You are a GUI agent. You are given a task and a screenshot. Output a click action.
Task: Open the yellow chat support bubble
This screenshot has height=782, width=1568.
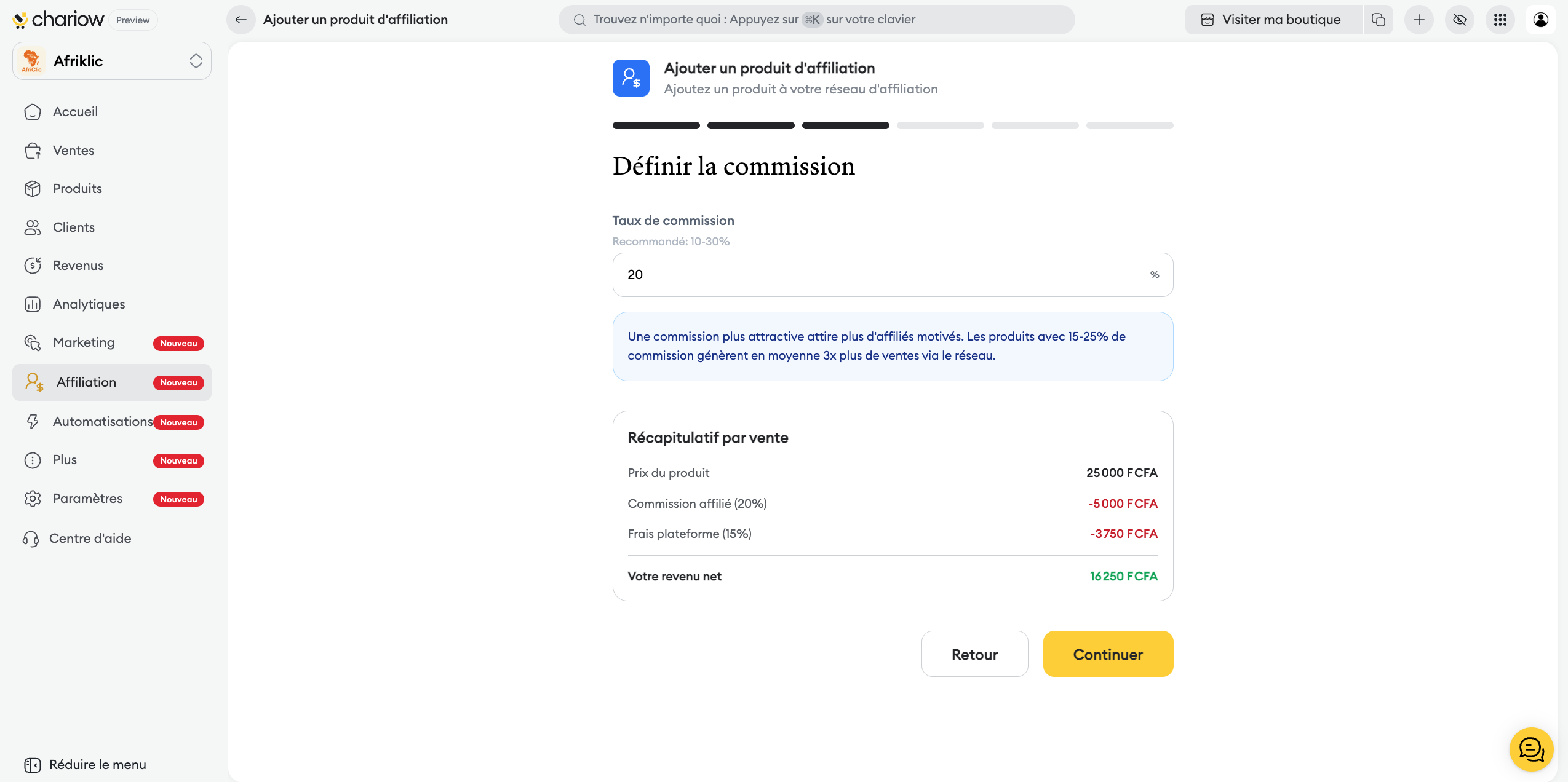[x=1530, y=749]
